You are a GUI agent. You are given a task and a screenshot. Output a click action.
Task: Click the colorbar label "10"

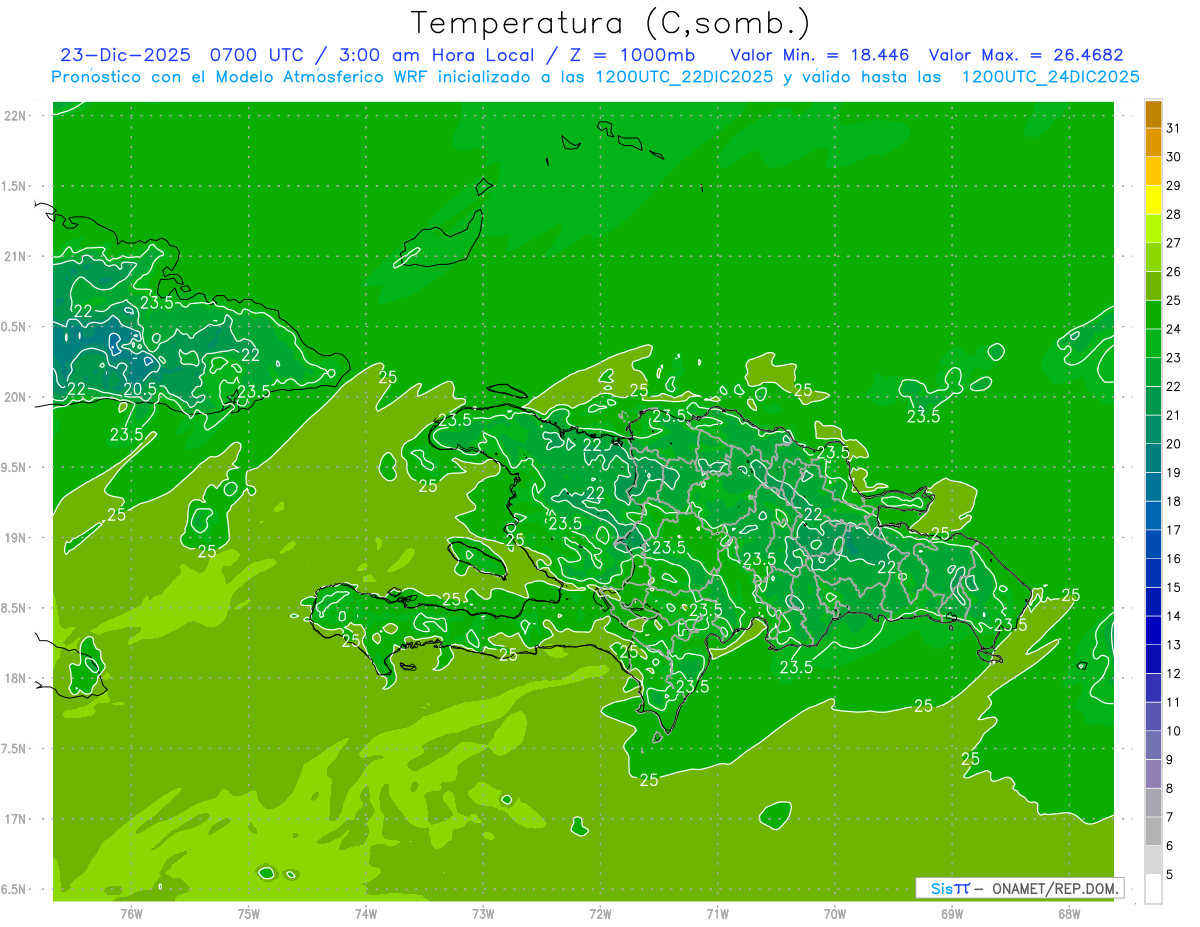click(1173, 731)
